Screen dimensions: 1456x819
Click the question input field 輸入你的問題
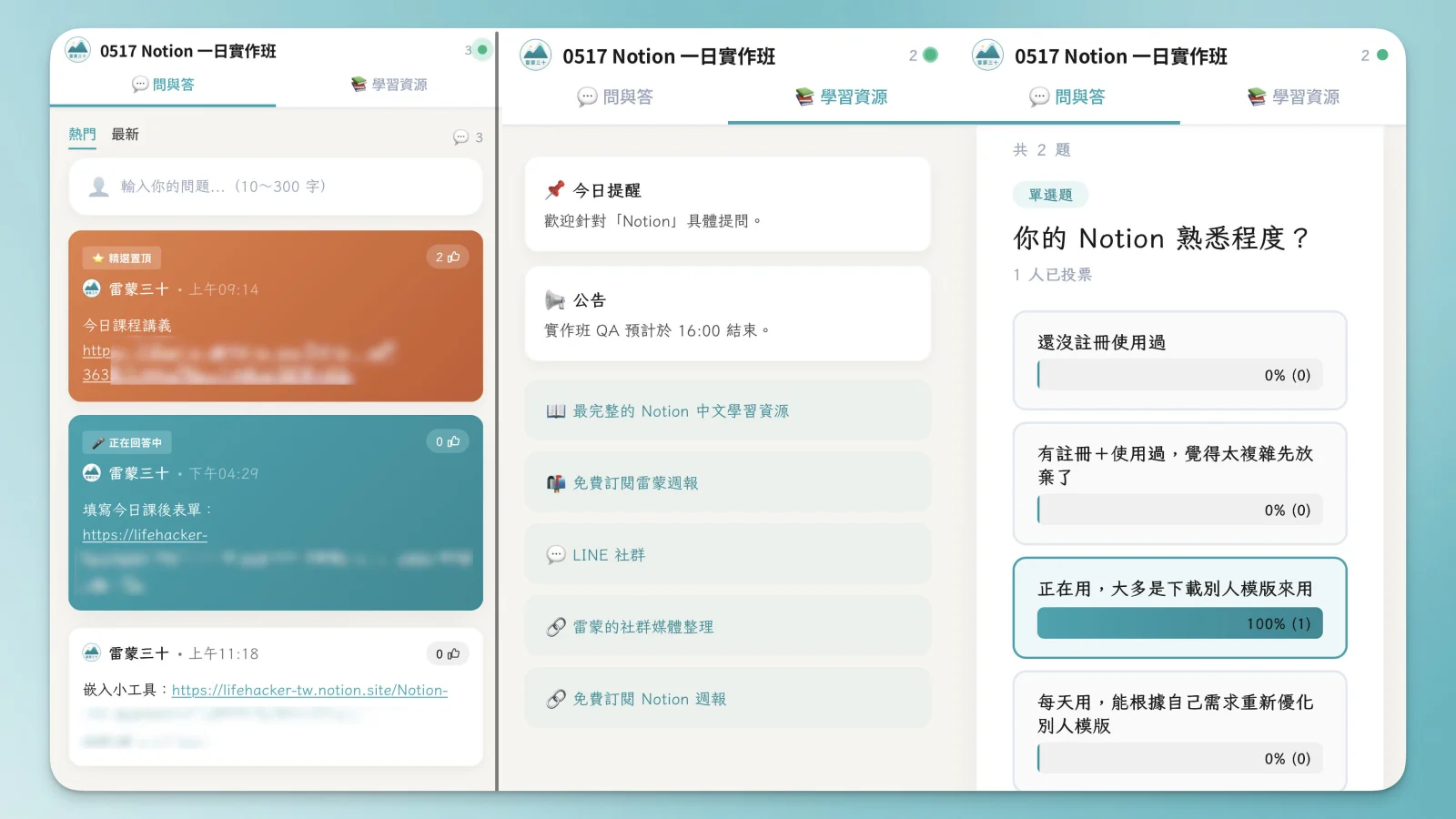[276, 187]
